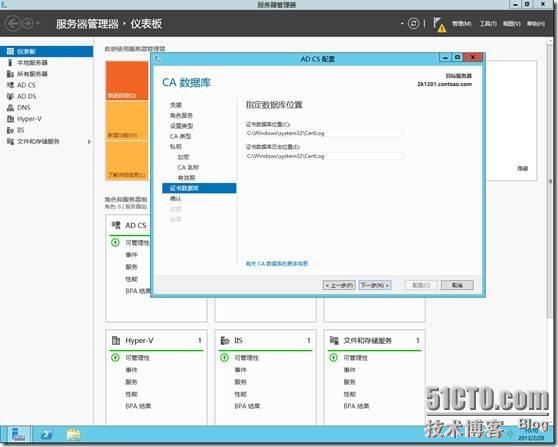Click the IIS role tile icon
The image size is (558, 447).
(x=225, y=340)
